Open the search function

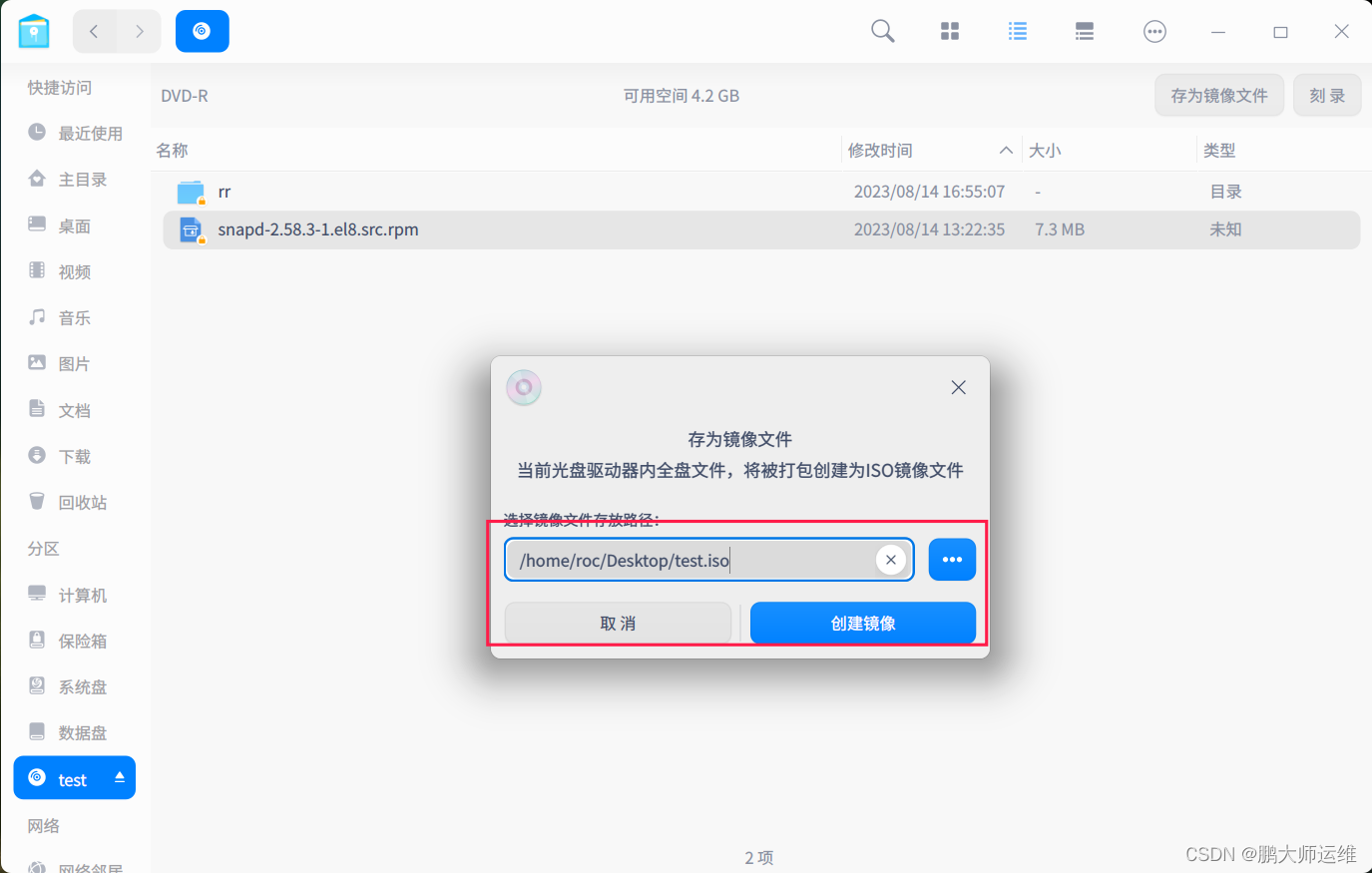coord(882,31)
